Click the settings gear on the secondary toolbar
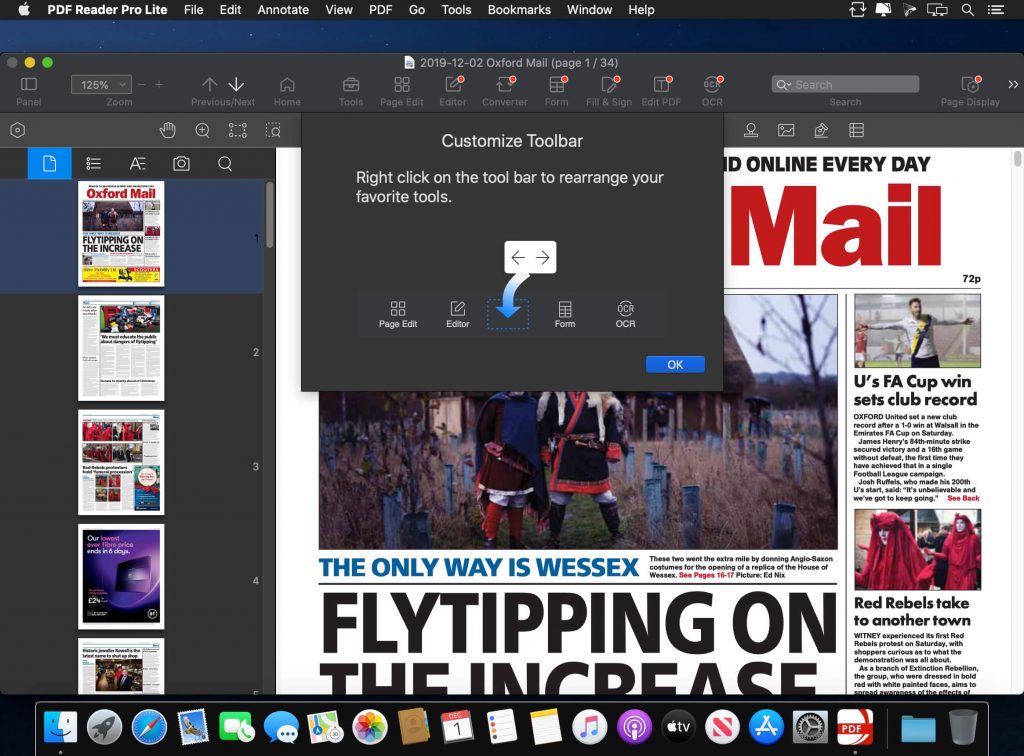This screenshot has width=1024, height=756. [x=16, y=129]
